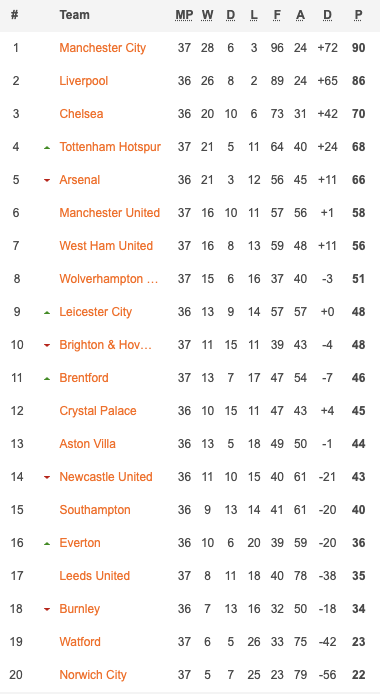380x694 pixels.
Task: Click the W wins column header
Action: [x=207, y=15]
